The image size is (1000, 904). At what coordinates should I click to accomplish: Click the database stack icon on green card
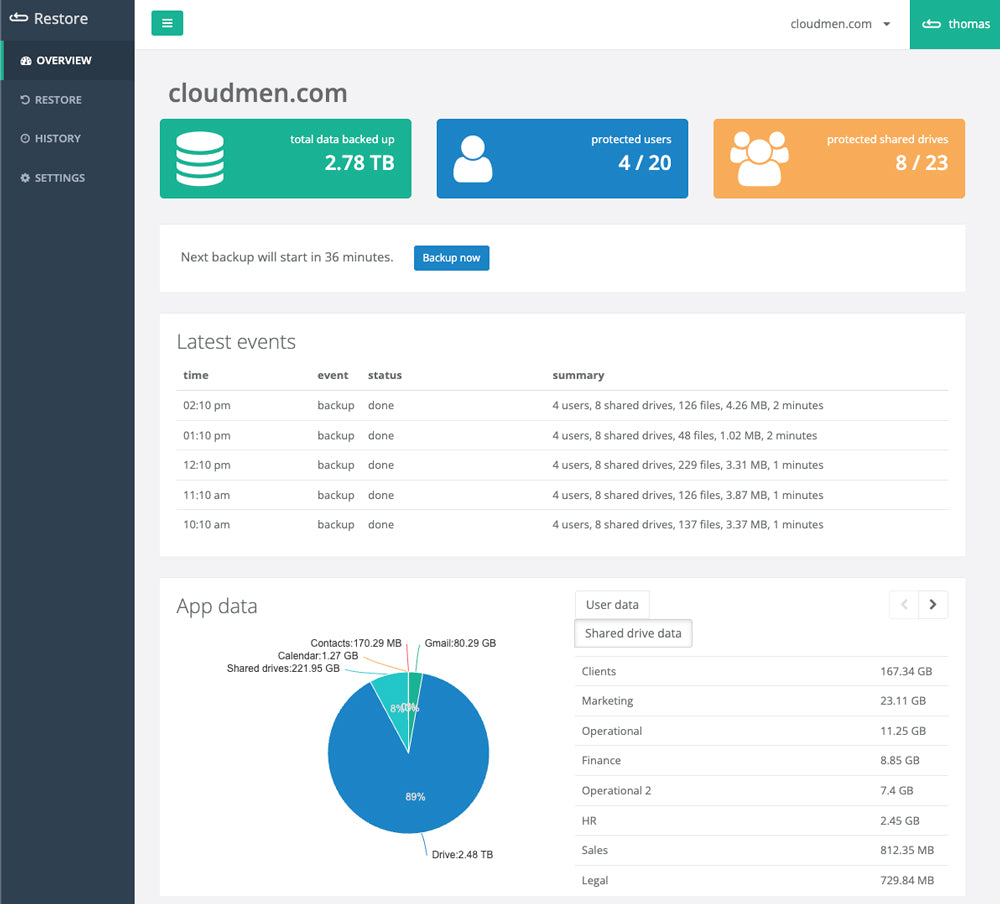coord(200,158)
